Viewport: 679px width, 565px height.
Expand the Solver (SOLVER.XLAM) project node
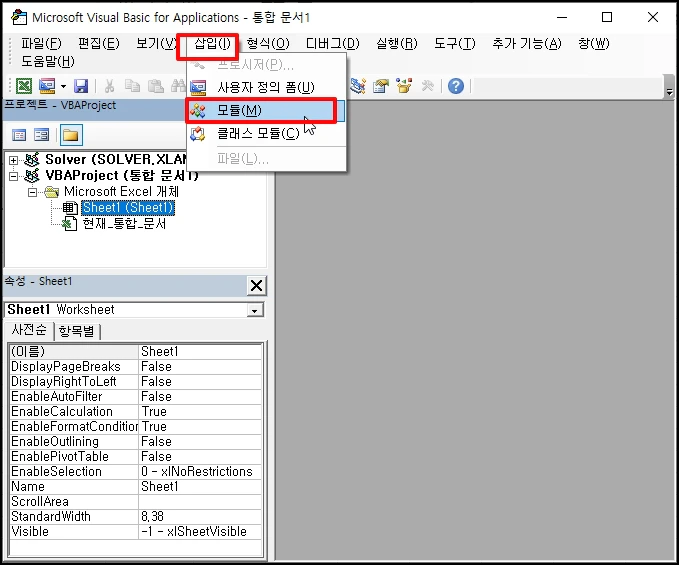coord(13,160)
